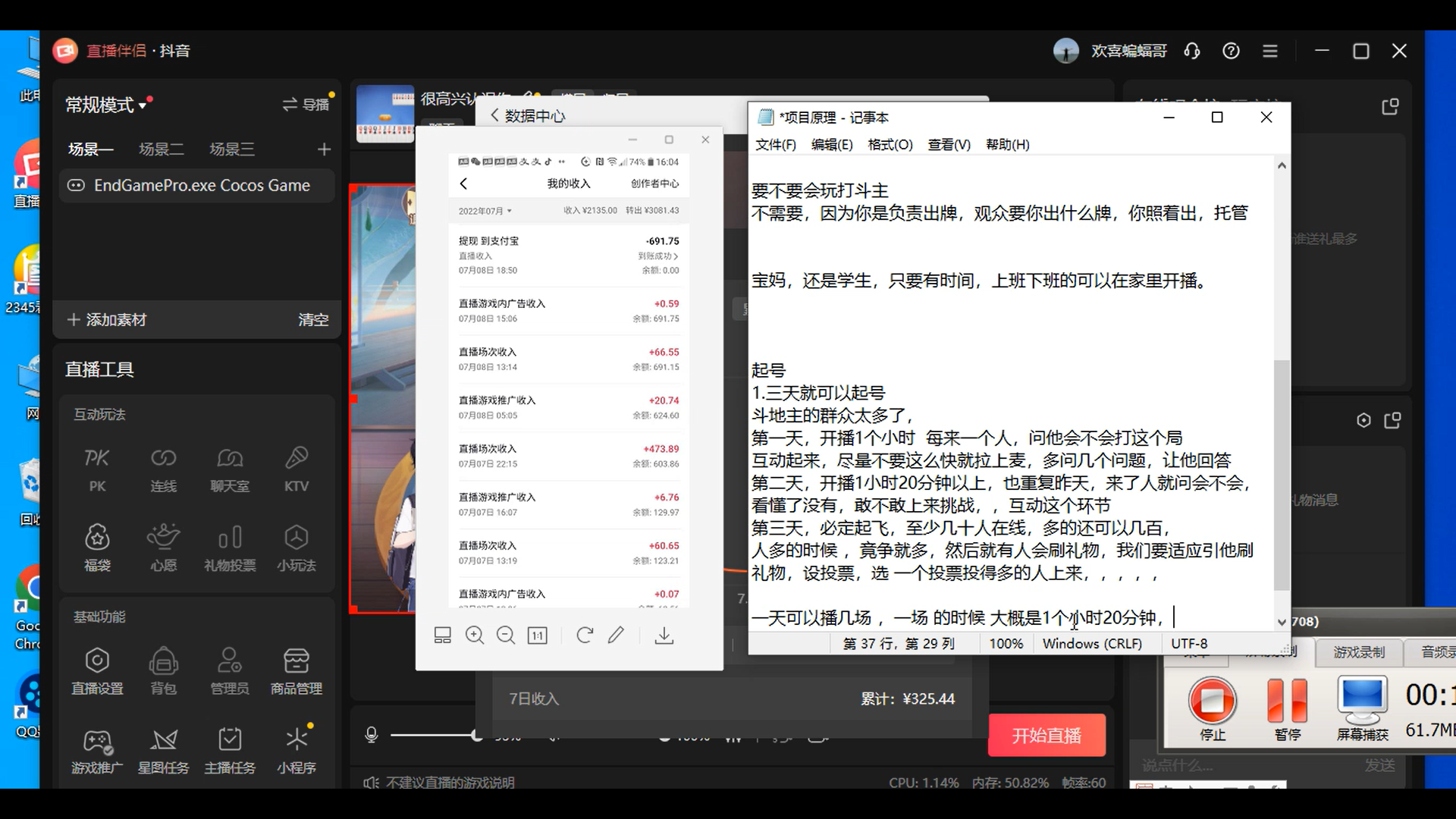Open the help question mark icon

[x=1231, y=51]
